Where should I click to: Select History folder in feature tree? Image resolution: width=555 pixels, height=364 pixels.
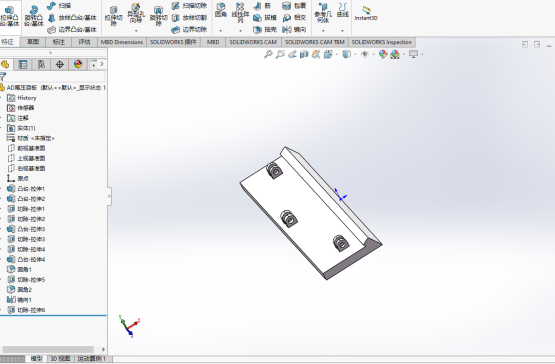22,98
